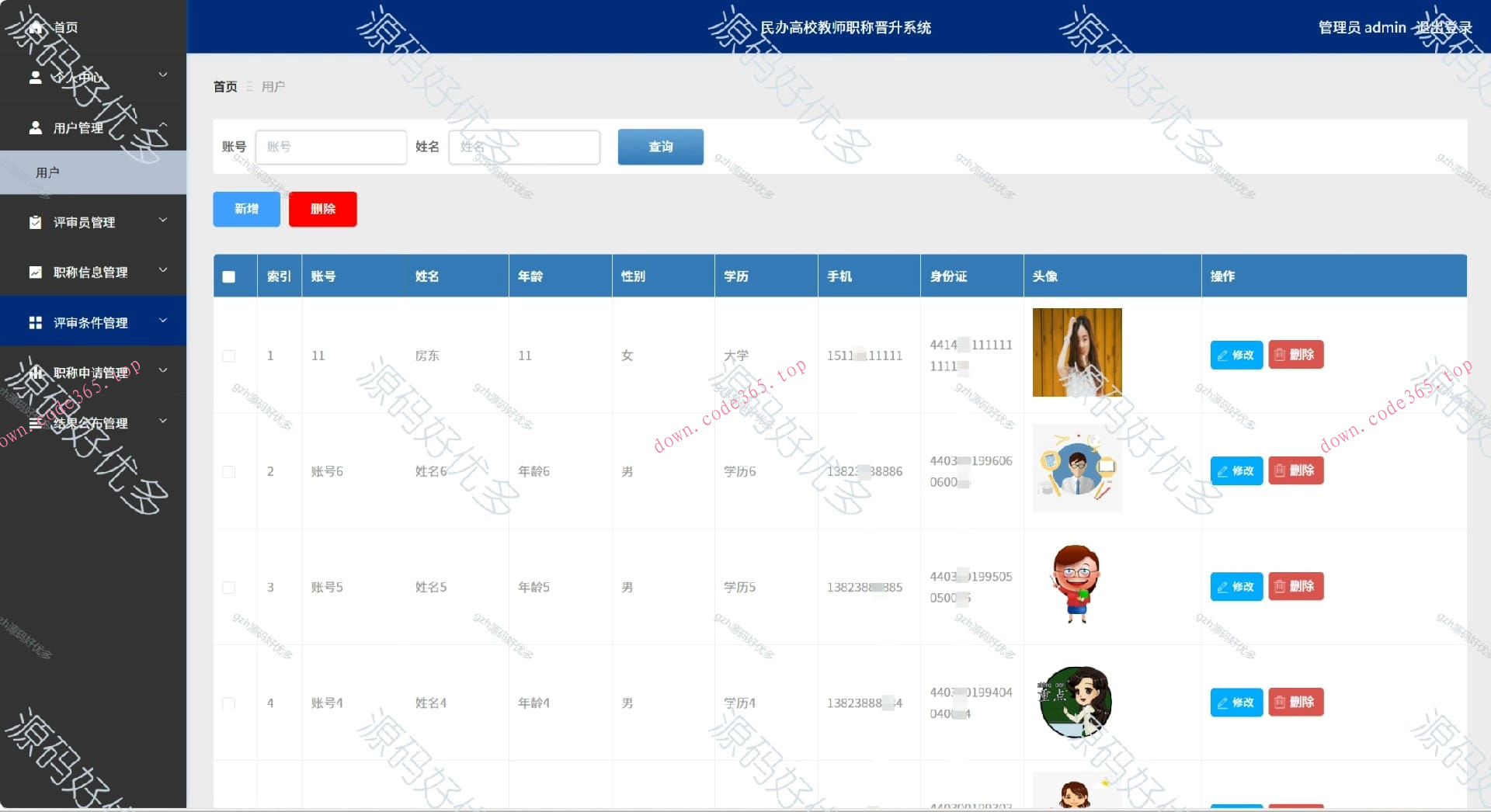This screenshot has width=1491, height=812.
Task: Click the 评审员管理 checklist icon
Action: (x=35, y=222)
